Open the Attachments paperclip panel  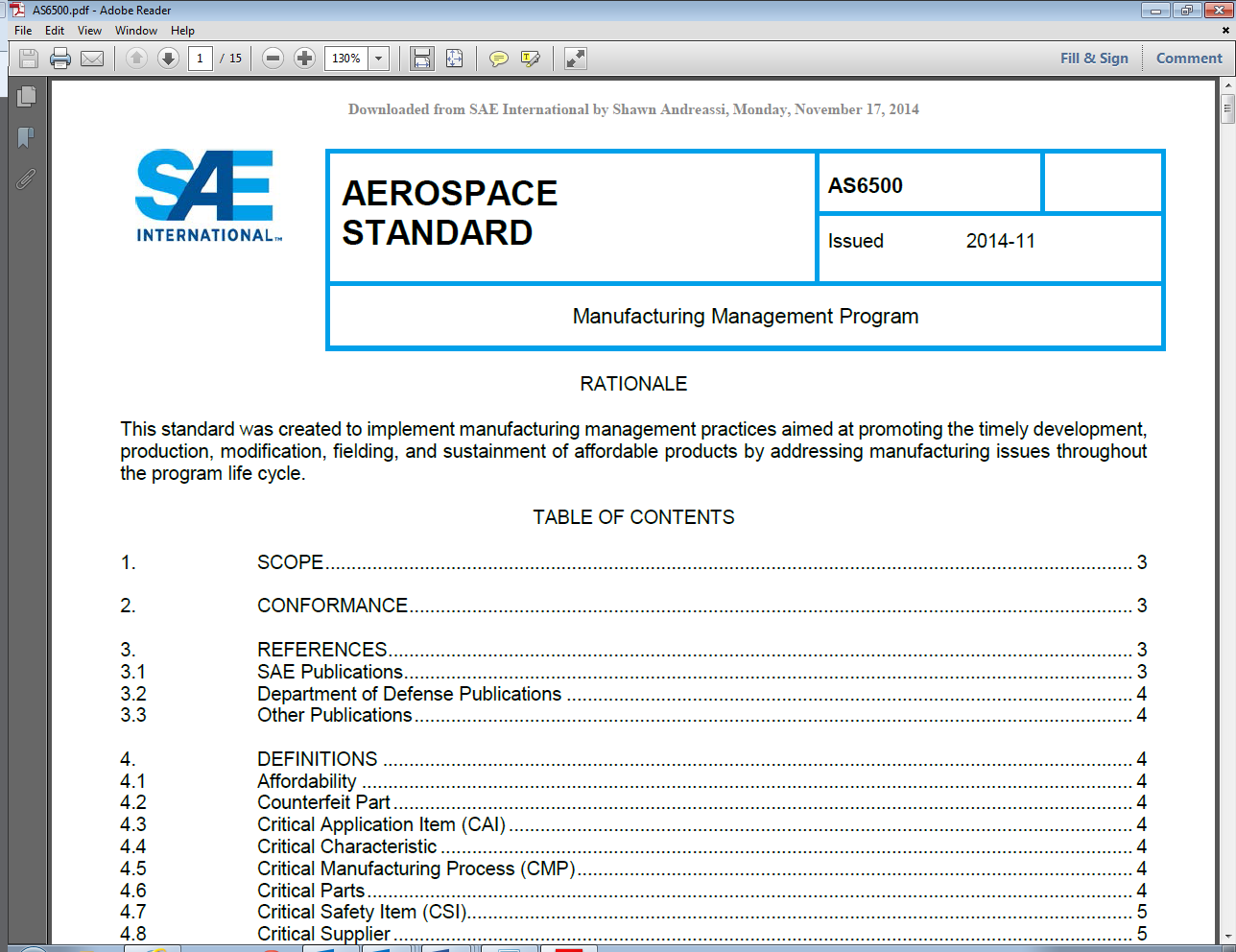tap(26, 178)
